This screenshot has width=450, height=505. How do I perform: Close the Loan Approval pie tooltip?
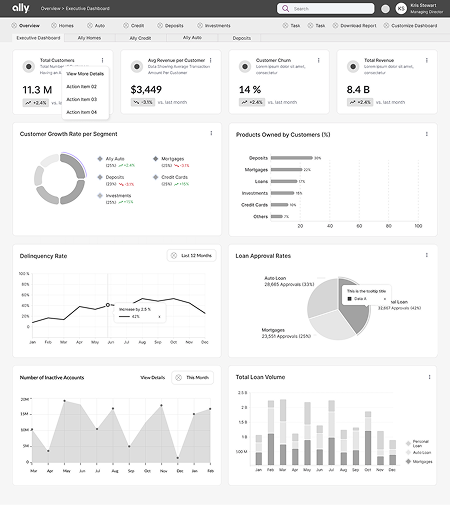(x=384, y=299)
